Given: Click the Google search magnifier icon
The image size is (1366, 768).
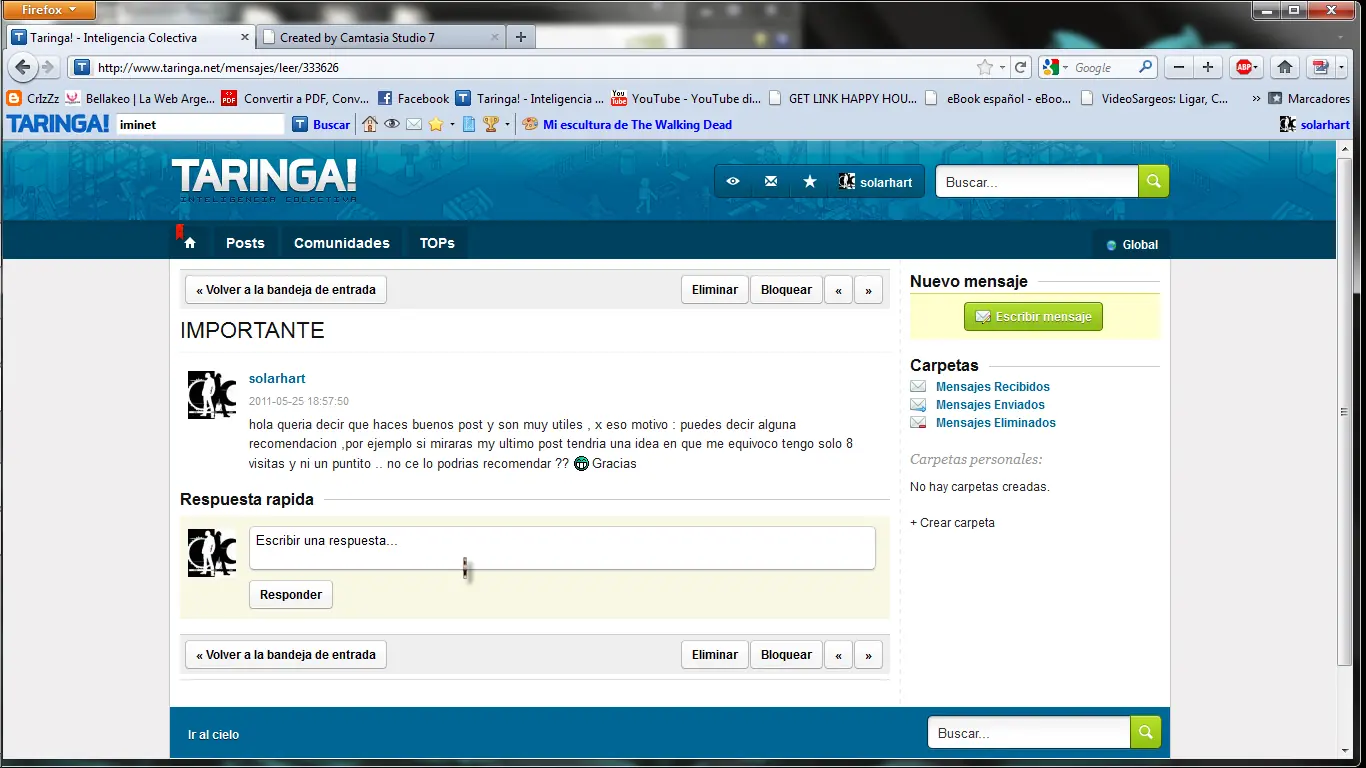Looking at the screenshot, I should coord(1146,67).
